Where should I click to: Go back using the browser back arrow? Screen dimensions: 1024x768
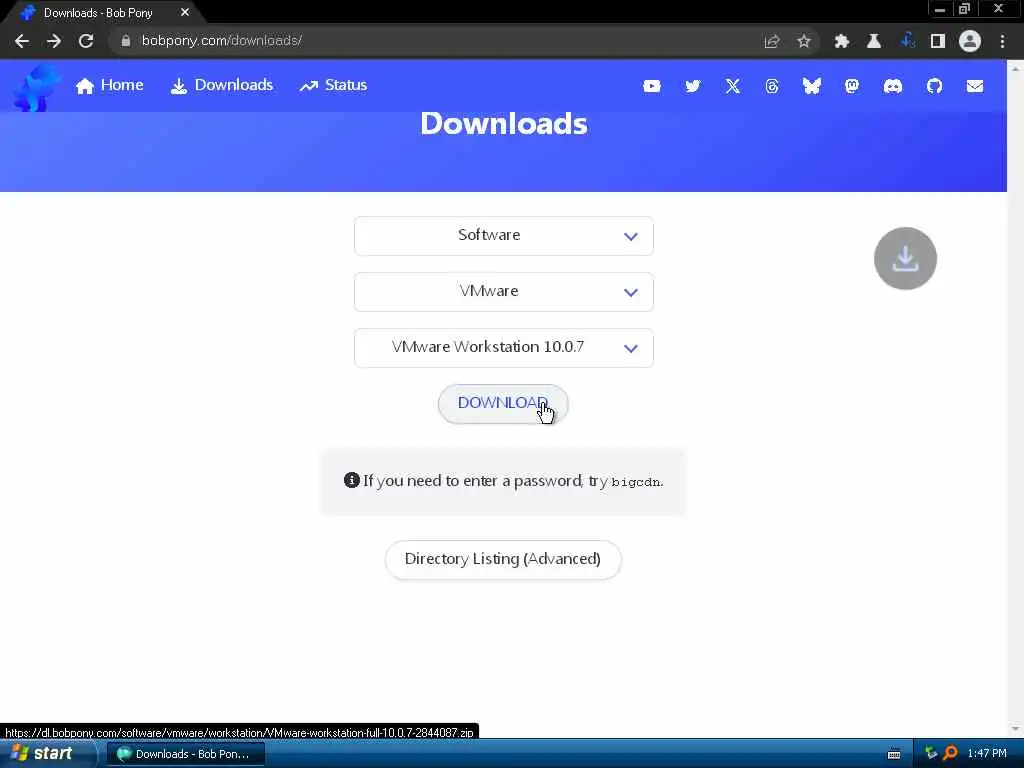(x=22, y=41)
